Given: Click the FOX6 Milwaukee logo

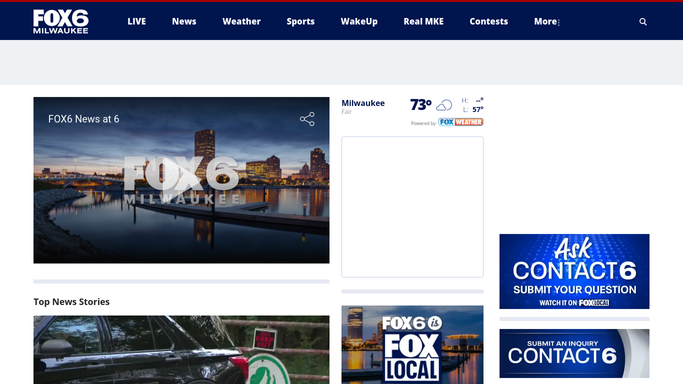Looking at the screenshot, I should [x=61, y=21].
